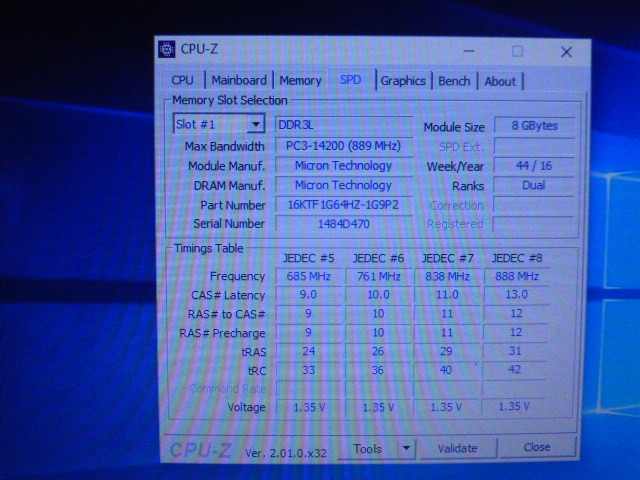Click the JEDEC #8 column header
This screenshot has width=640, height=480.
(x=517, y=258)
